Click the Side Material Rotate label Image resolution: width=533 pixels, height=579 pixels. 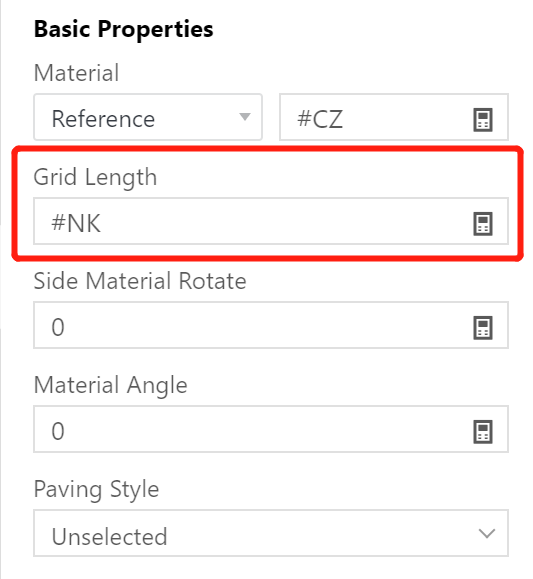[x=140, y=281]
